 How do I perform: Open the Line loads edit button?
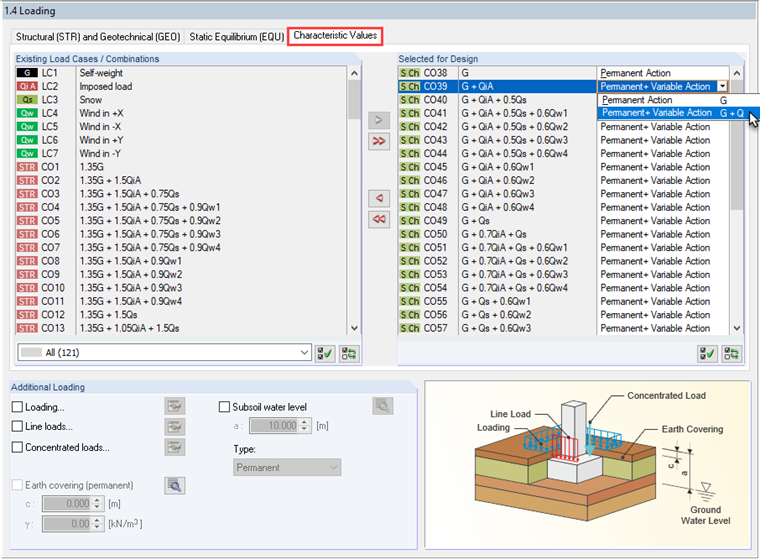pyautogui.click(x=174, y=427)
